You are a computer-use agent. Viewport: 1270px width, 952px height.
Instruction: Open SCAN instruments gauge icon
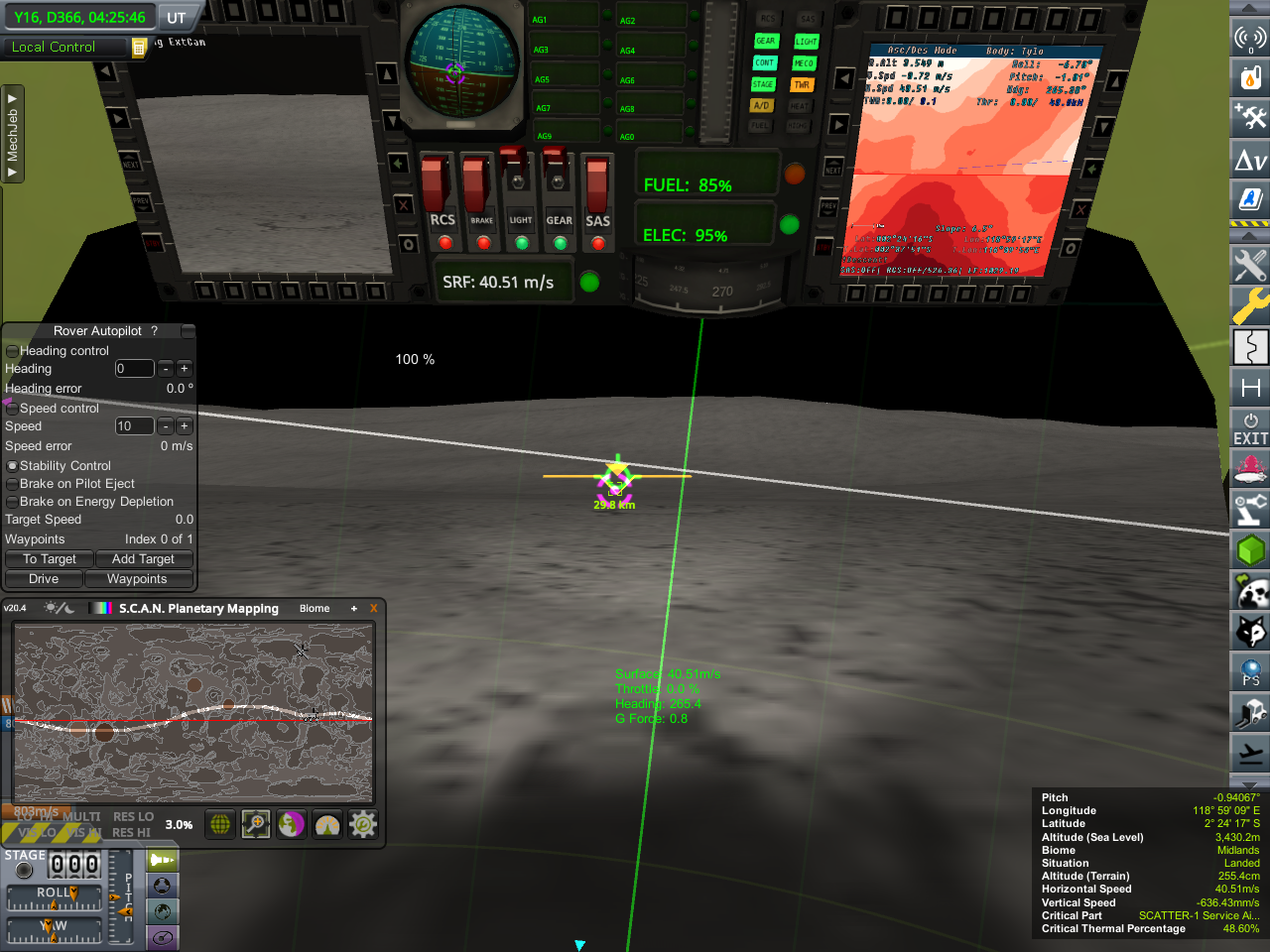[327, 824]
